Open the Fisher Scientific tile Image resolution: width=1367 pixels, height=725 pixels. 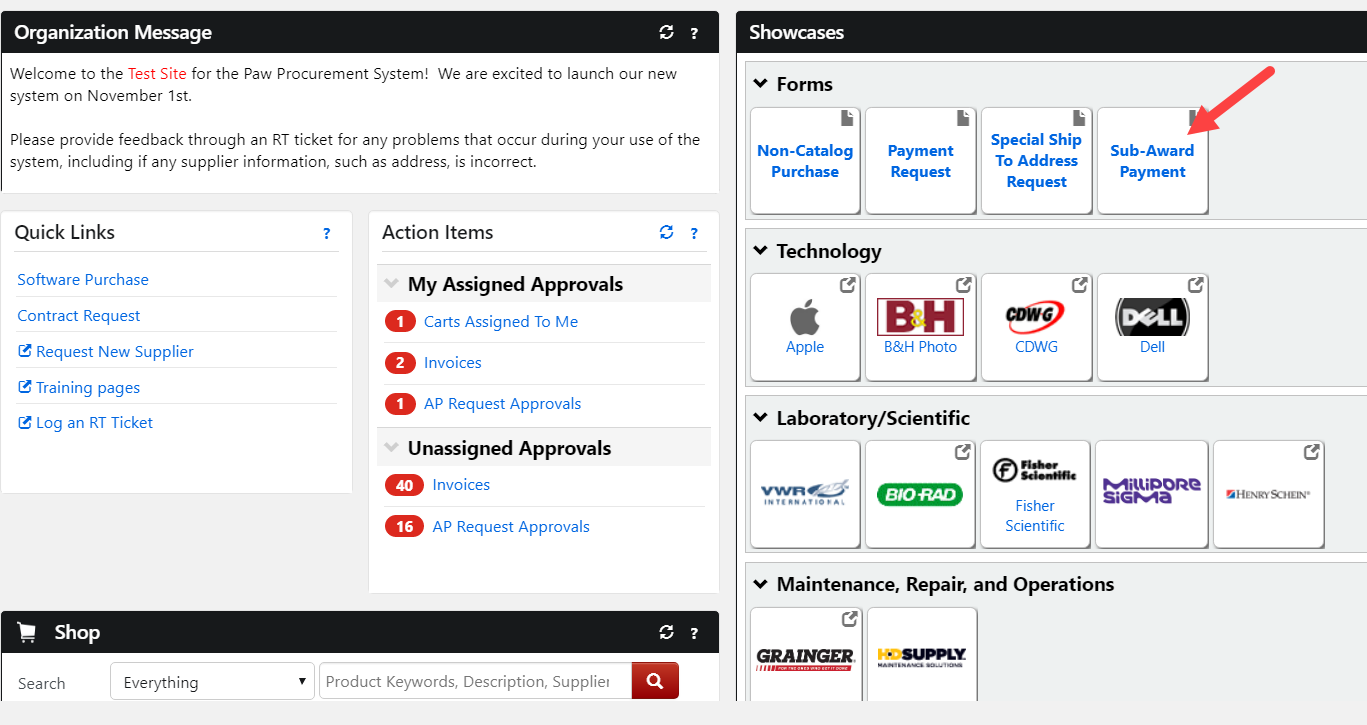[x=1035, y=494]
